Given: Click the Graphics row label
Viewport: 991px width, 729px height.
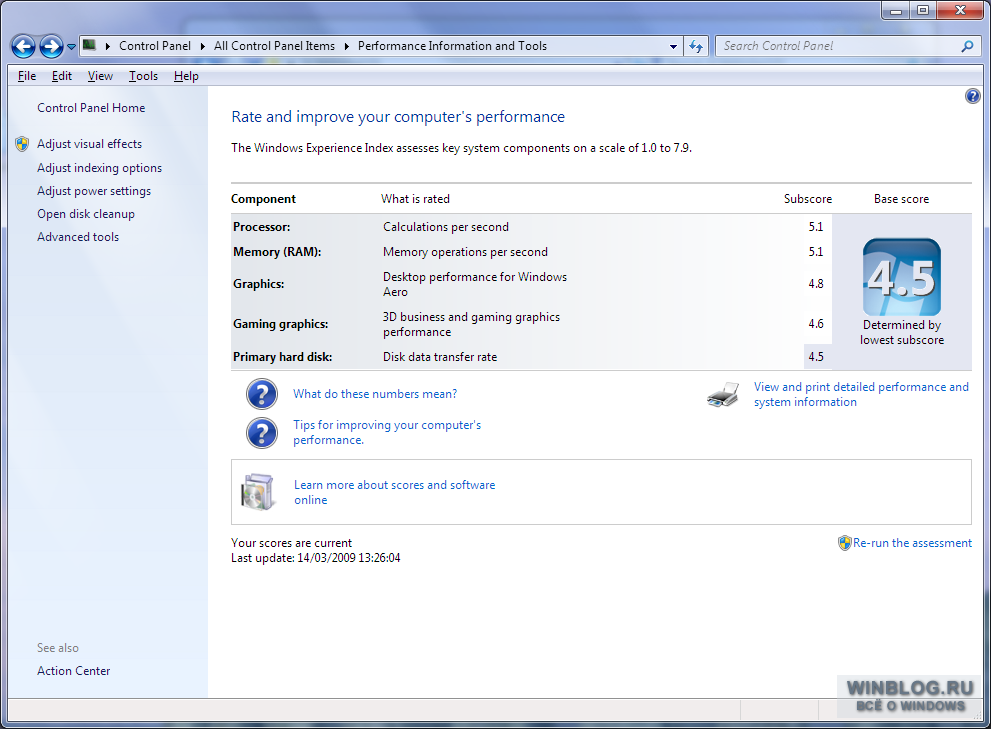Looking at the screenshot, I should pos(258,284).
